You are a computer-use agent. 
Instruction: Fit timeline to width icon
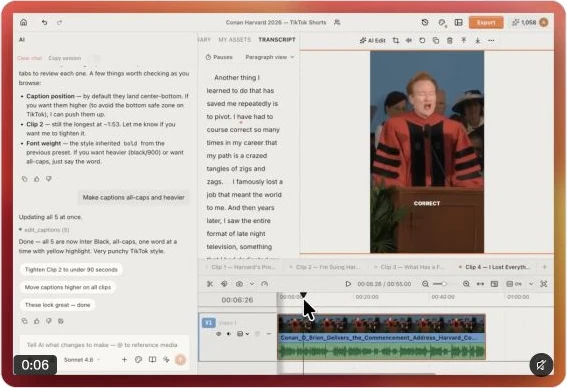[x=480, y=284]
